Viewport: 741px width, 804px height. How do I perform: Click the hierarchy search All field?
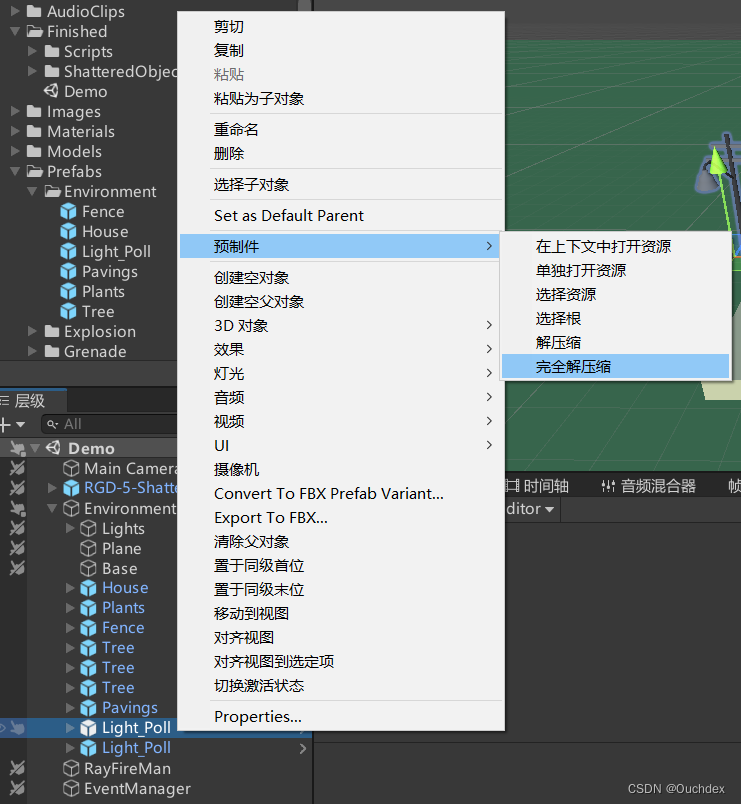click(109, 424)
